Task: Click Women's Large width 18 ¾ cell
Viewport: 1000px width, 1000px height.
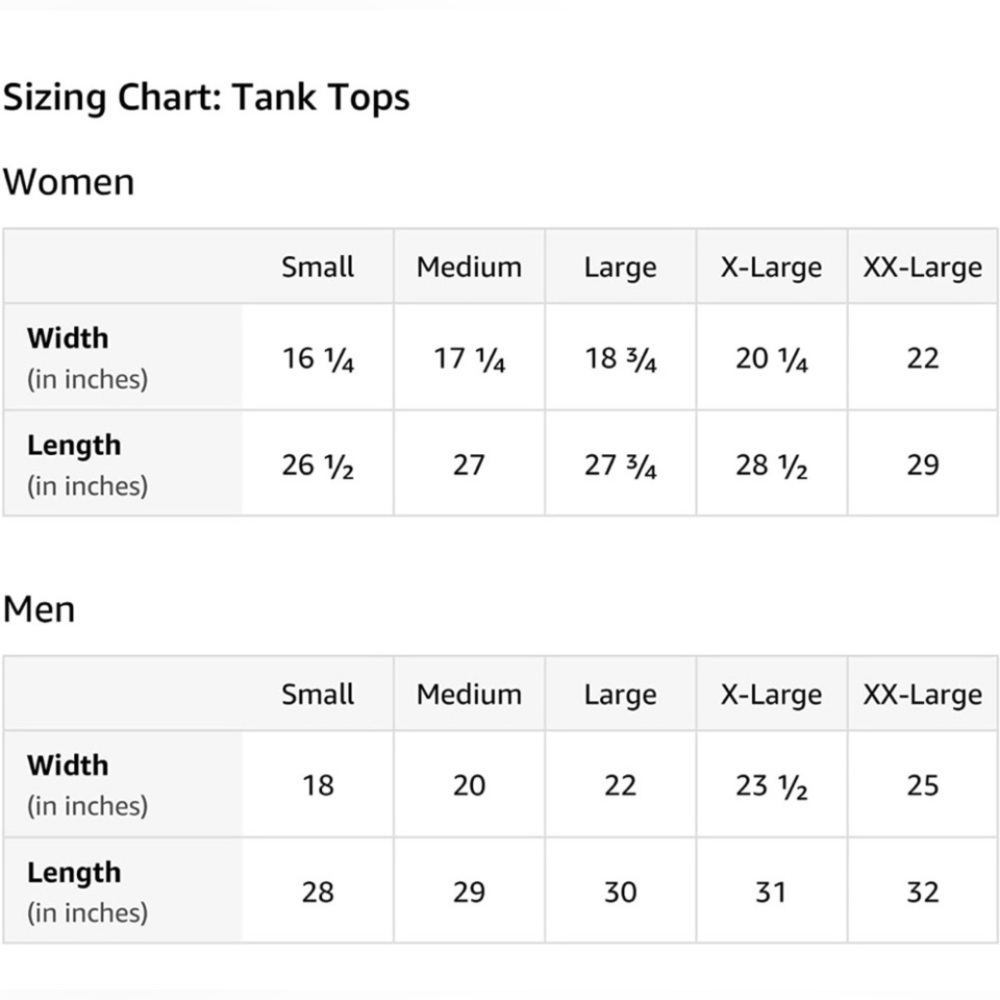Action: (x=621, y=358)
